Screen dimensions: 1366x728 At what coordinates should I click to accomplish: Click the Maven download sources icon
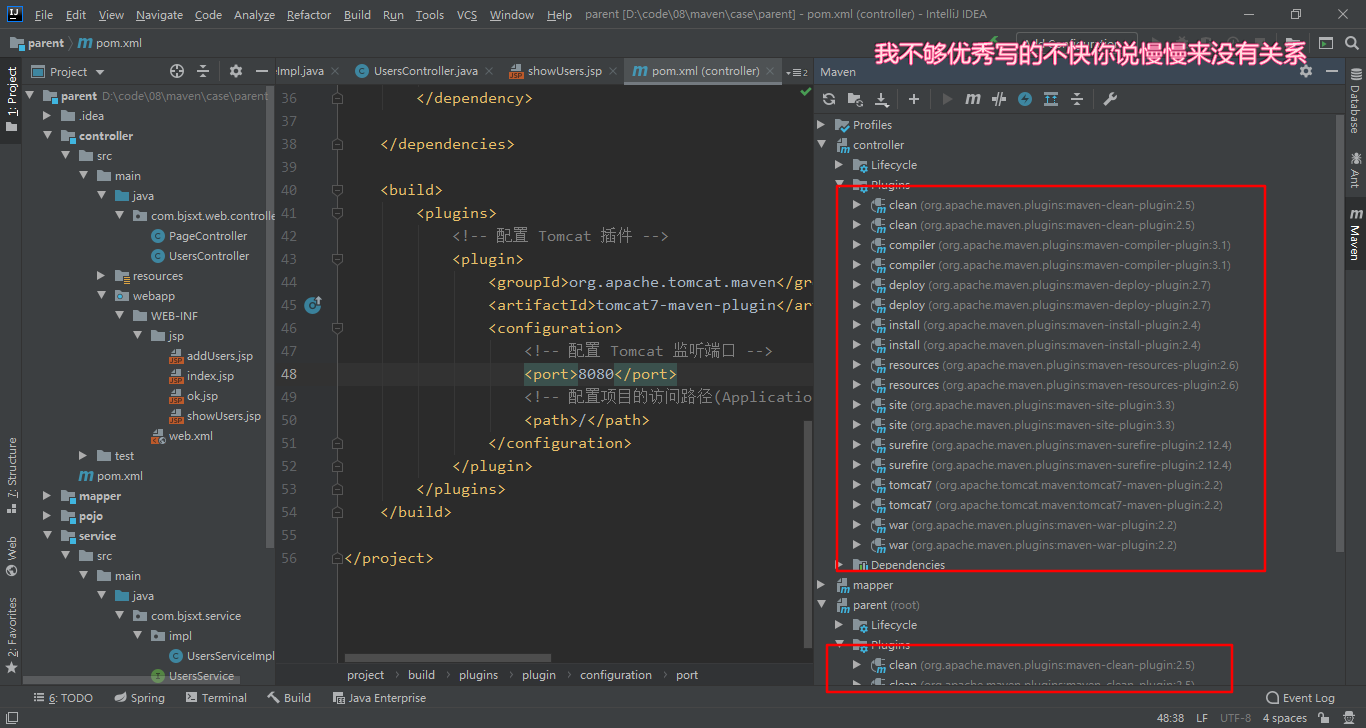pyautogui.click(x=882, y=99)
